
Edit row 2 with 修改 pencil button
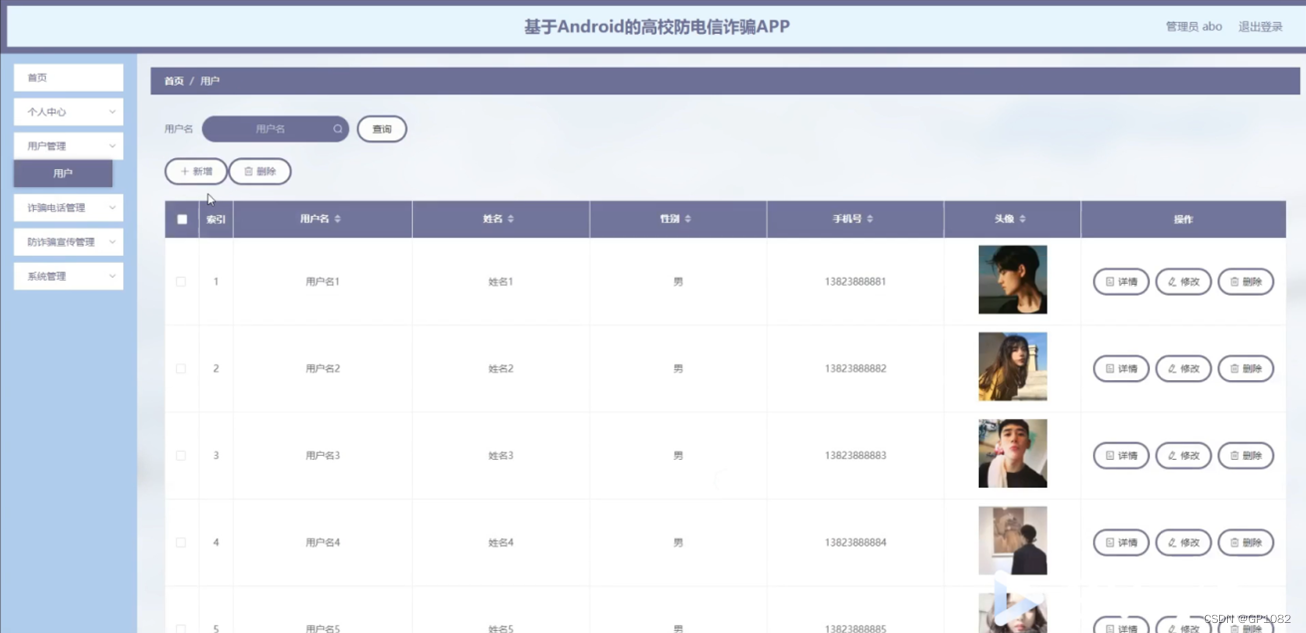click(1183, 369)
